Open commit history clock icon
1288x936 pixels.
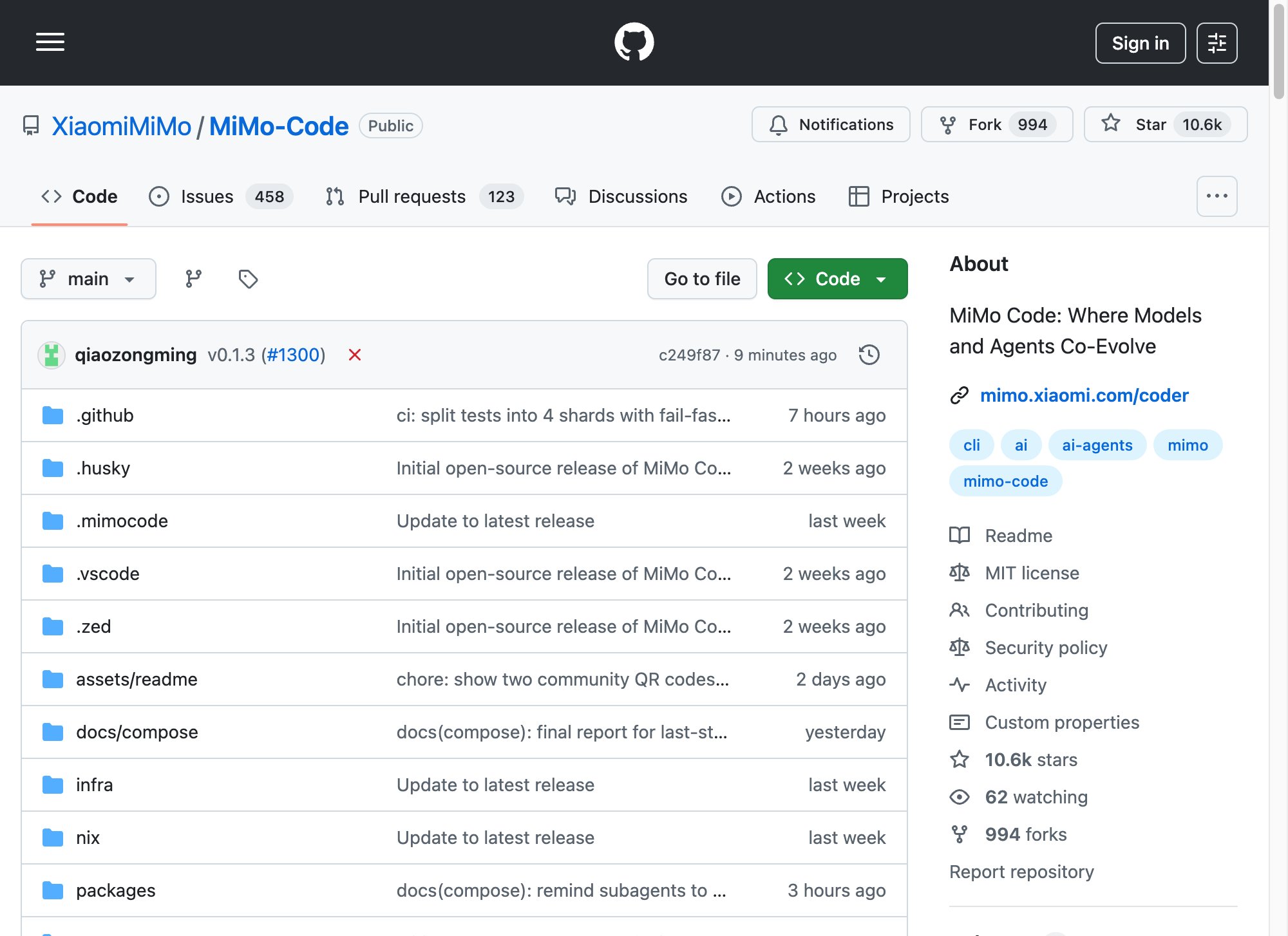tap(869, 355)
